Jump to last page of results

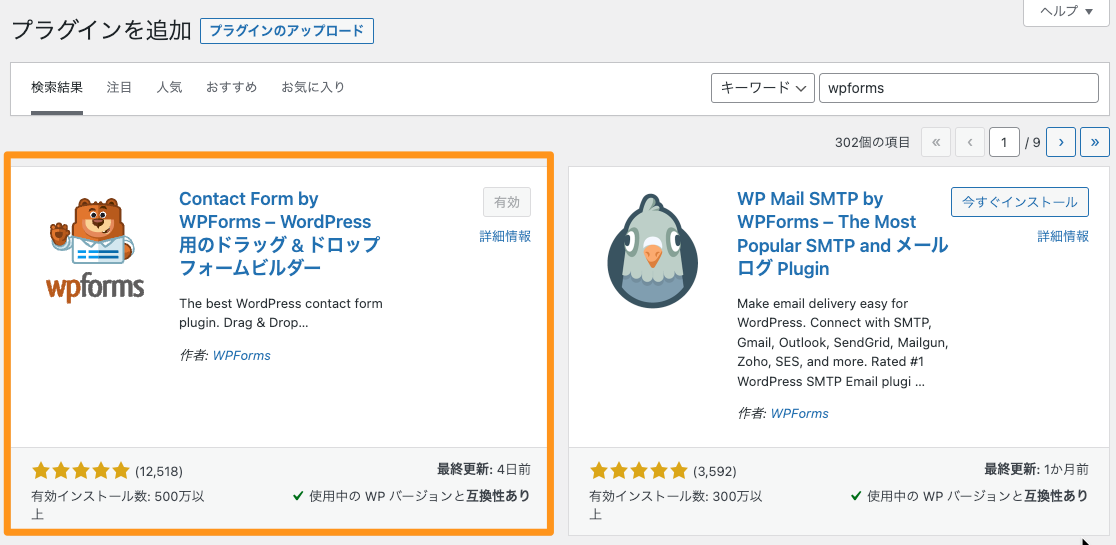(1095, 142)
